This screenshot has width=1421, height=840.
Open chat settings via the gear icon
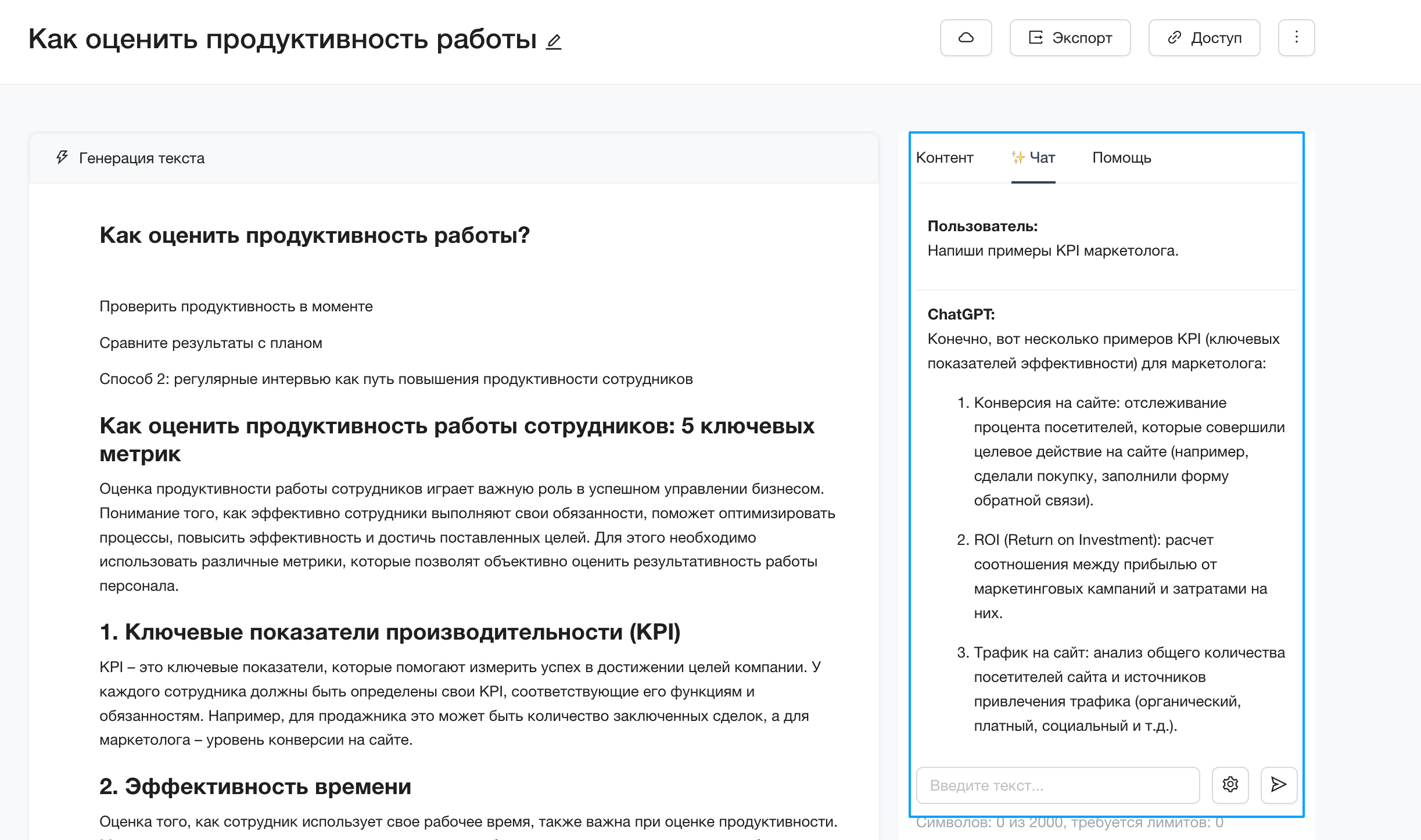click(x=1230, y=785)
